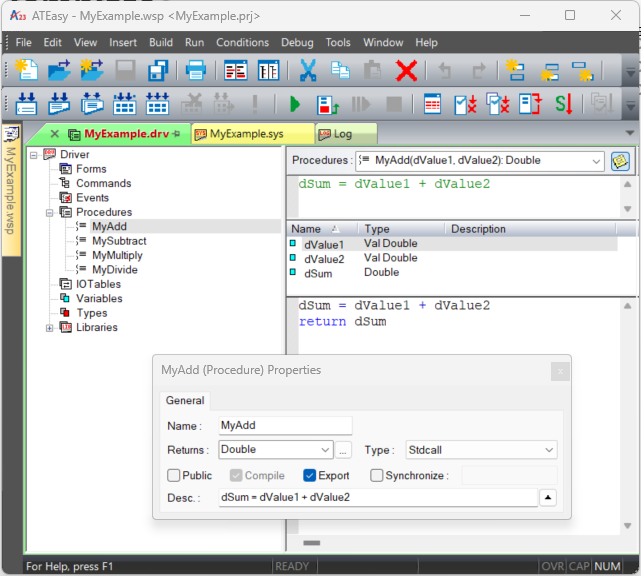Click the Copy toolbar icon
Image resolution: width=641 pixels, height=576 pixels.
[340, 70]
